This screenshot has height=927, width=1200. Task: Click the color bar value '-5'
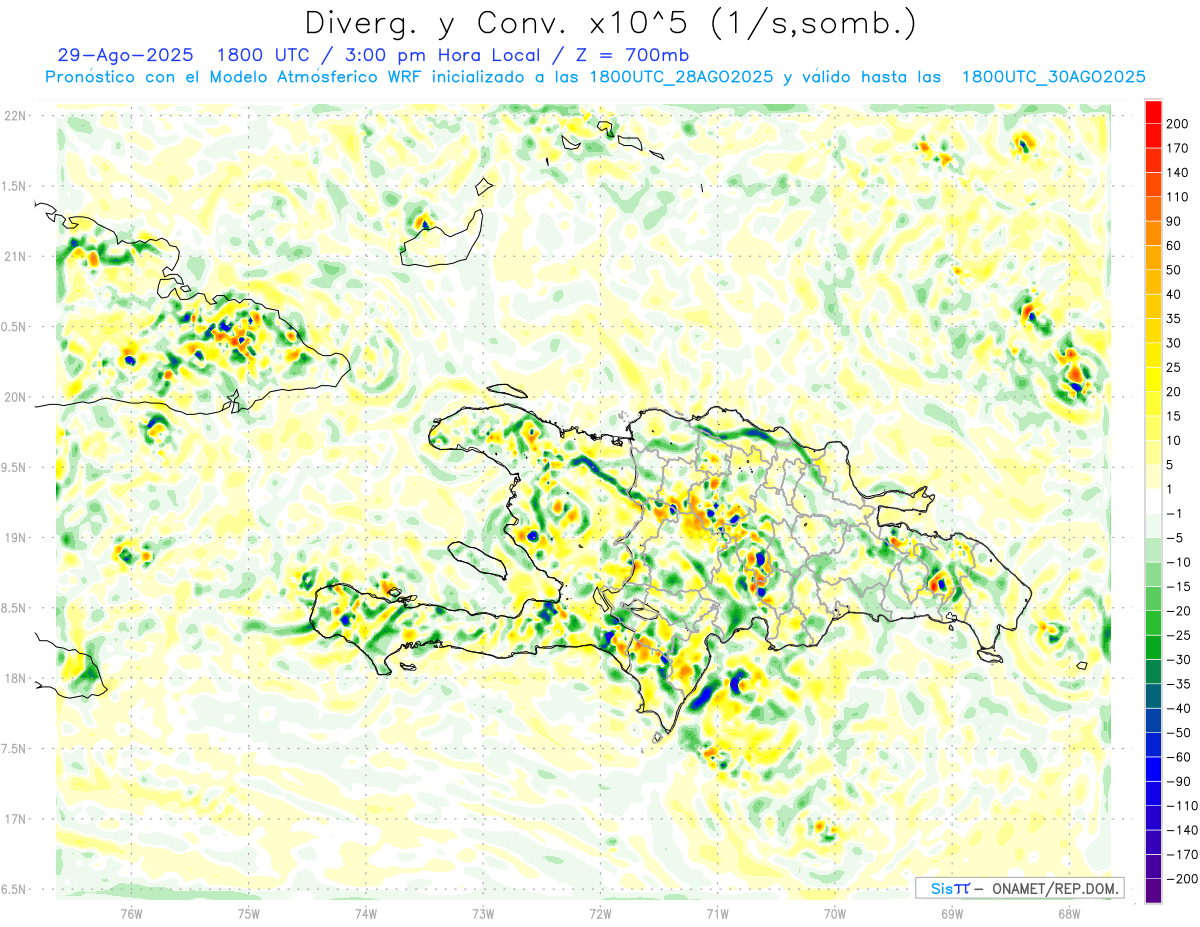pyautogui.click(x=1174, y=538)
